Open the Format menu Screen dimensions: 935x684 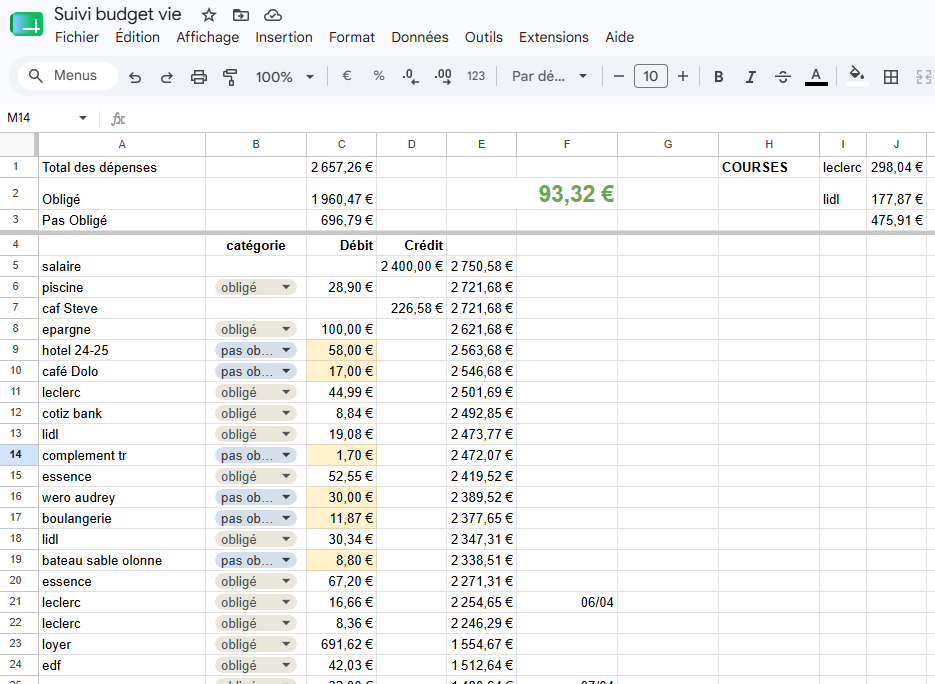click(352, 37)
